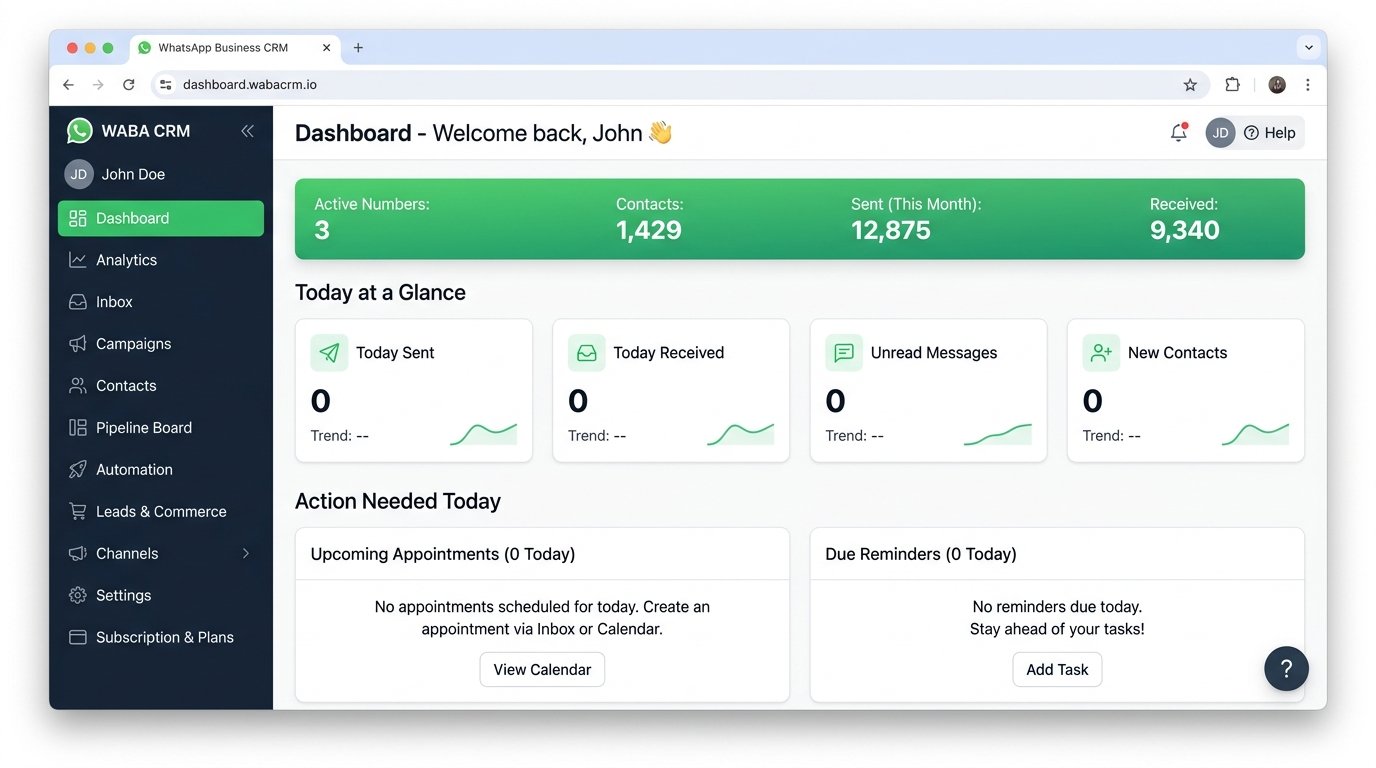The width and height of the screenshot is (1376, 768).
Task: Select the WhatsApp Business CRM browser tab
Action: pyautogui.click(x=236, y=47)
